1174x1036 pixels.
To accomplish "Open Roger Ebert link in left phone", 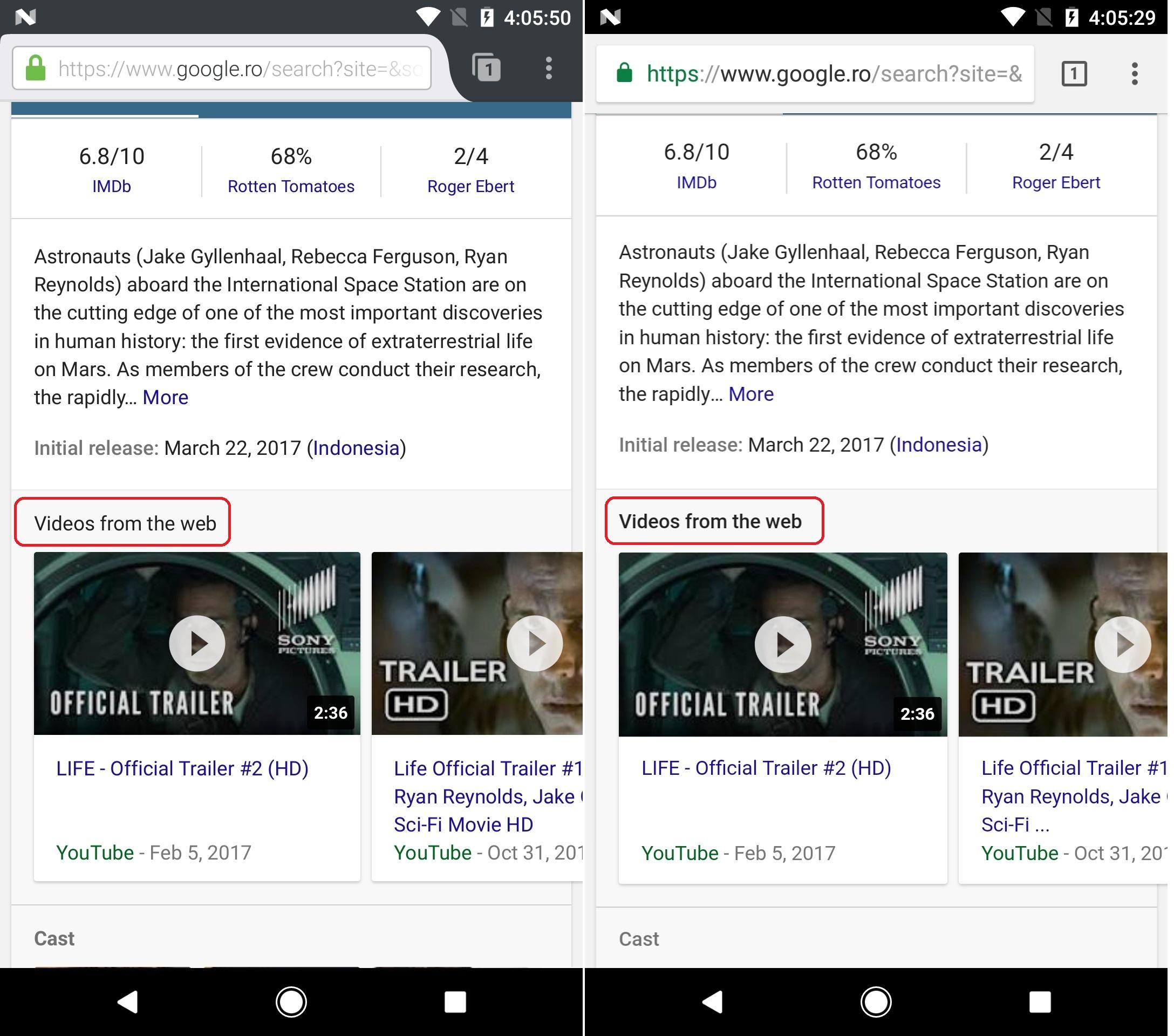I will click(x=470, y=187).
